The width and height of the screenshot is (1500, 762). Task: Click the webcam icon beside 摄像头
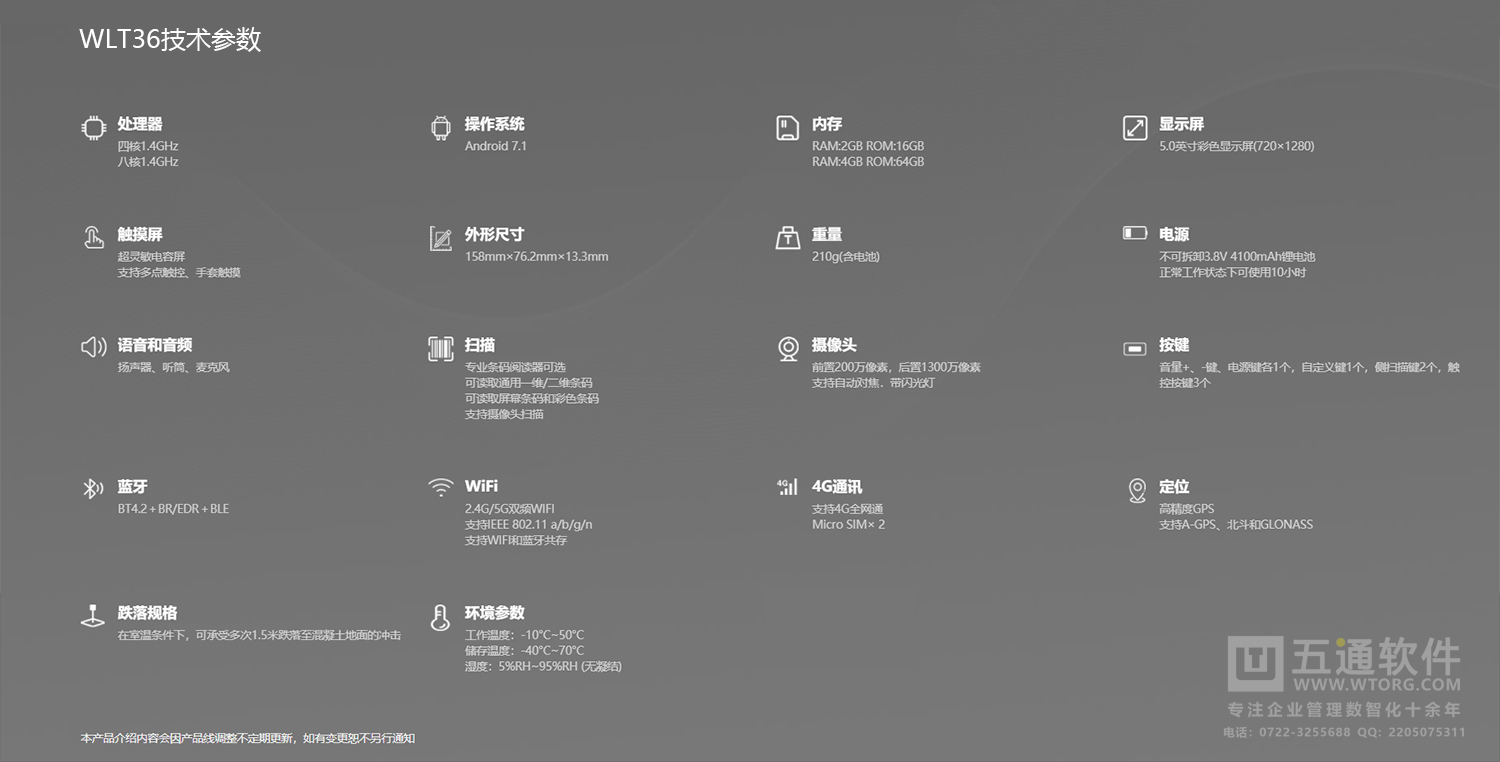click(x=788, y=349)
